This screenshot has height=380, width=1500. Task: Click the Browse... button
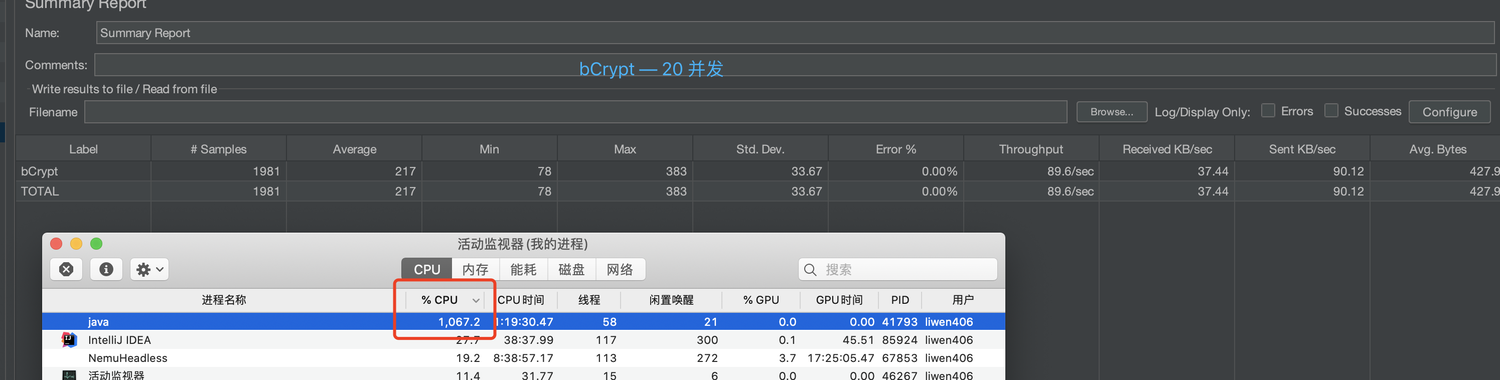1111,112
